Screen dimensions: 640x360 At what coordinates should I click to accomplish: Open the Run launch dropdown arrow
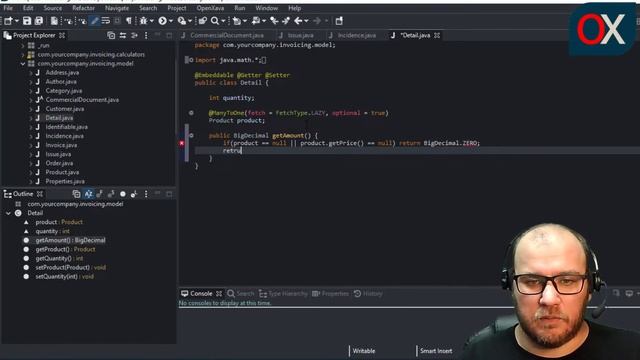click(x=171, y=21)
